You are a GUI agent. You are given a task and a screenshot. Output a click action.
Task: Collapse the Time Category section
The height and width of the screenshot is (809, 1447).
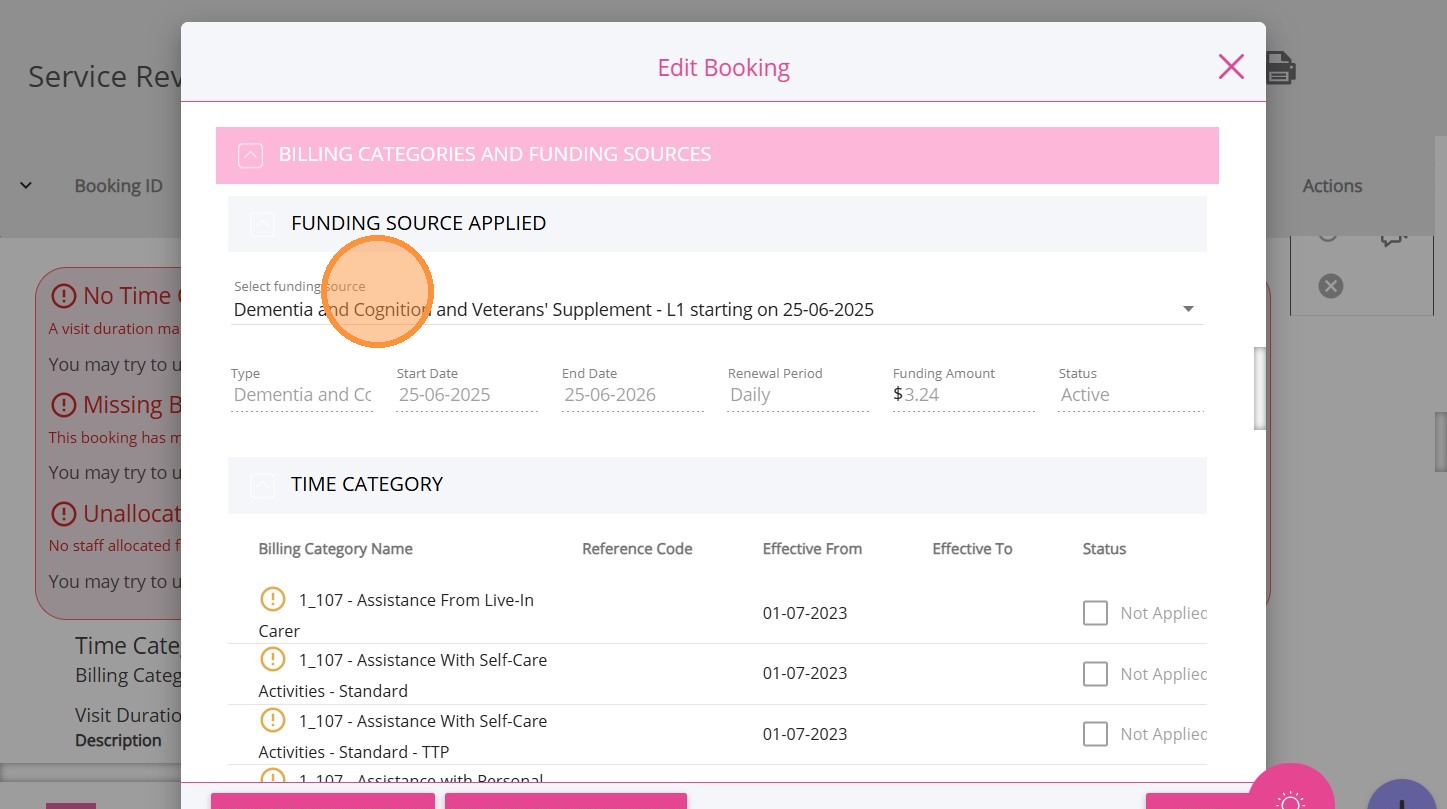tap(262, 485)
